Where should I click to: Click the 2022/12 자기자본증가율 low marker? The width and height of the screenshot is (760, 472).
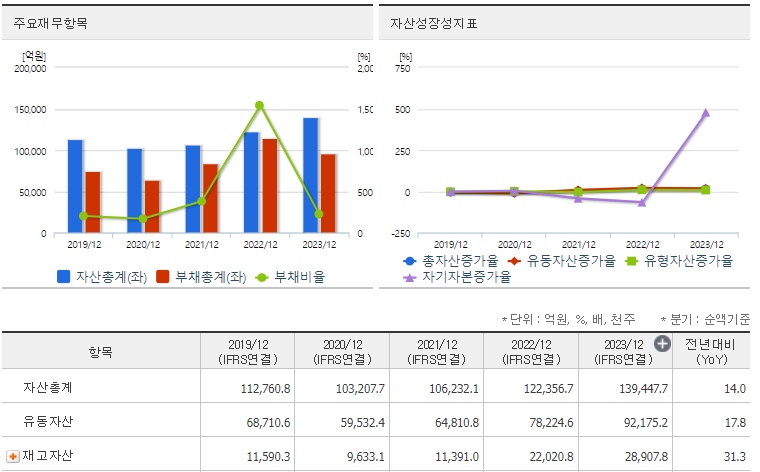point(642,203)
